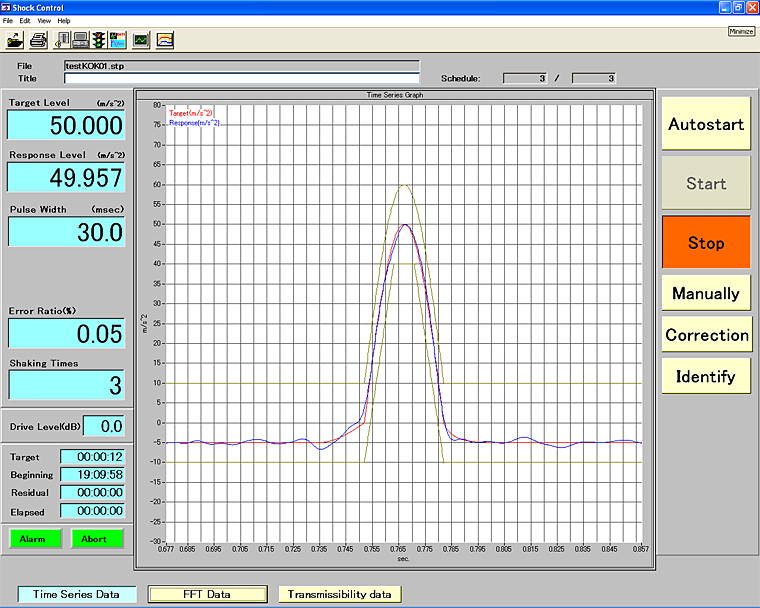Click the Drive Level(dB) value 0.0

click(x=104, y=426)
